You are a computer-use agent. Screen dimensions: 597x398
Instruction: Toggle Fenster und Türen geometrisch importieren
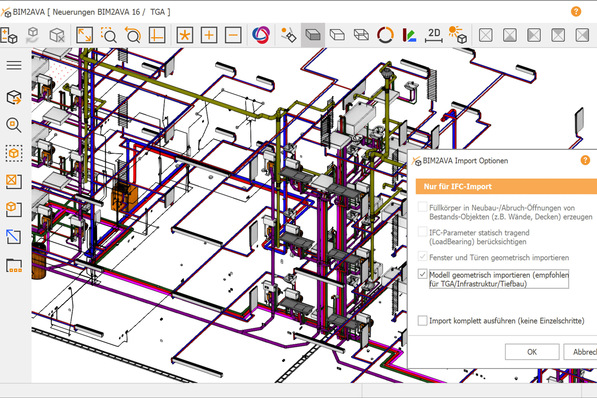422,256
